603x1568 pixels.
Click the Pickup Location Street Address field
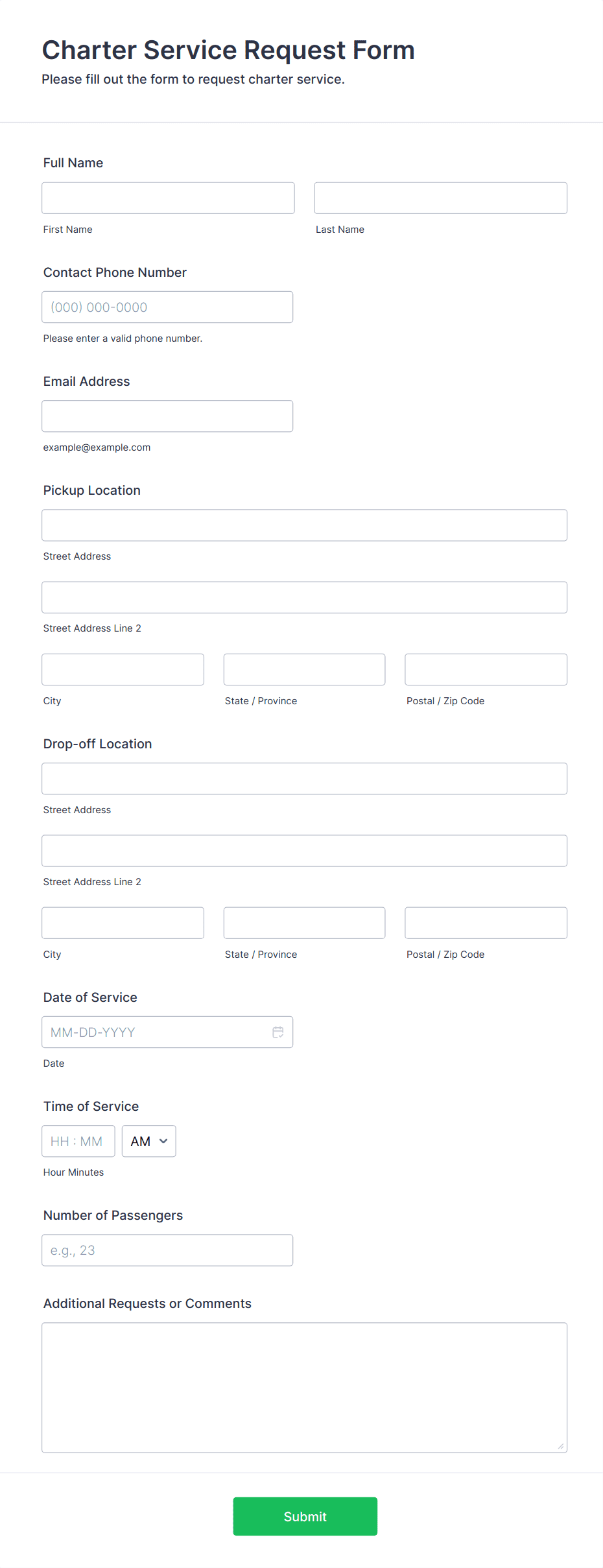tap(304, 525)
